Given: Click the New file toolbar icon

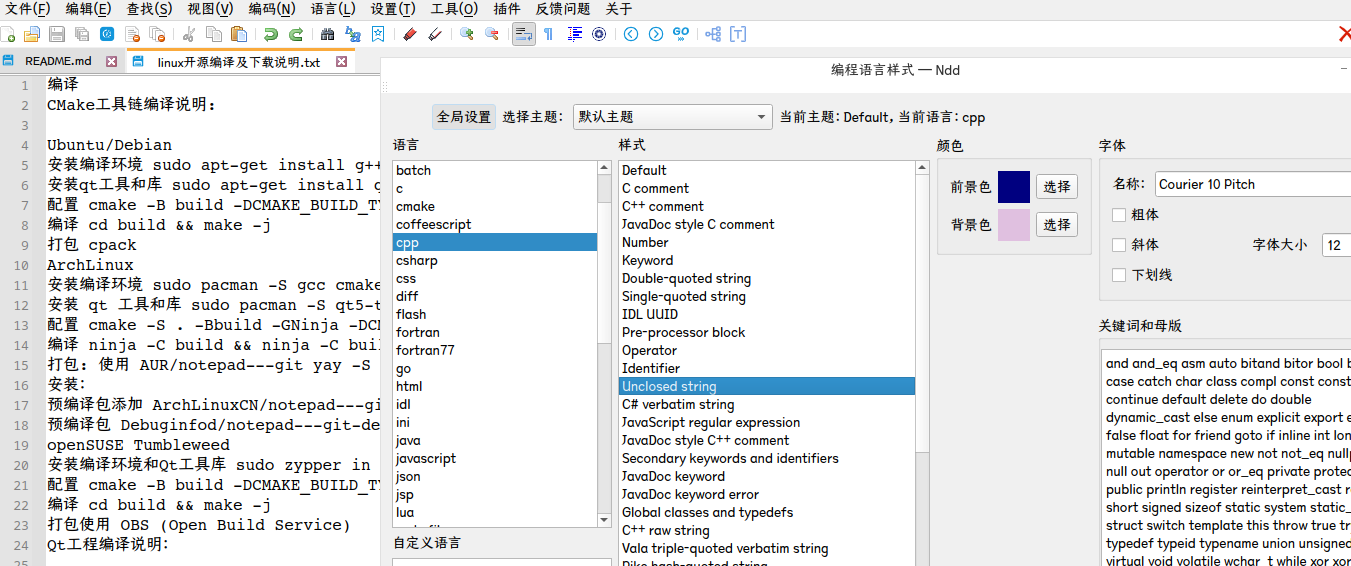Looking at the screenshot, I should click(x=7, y=34).
